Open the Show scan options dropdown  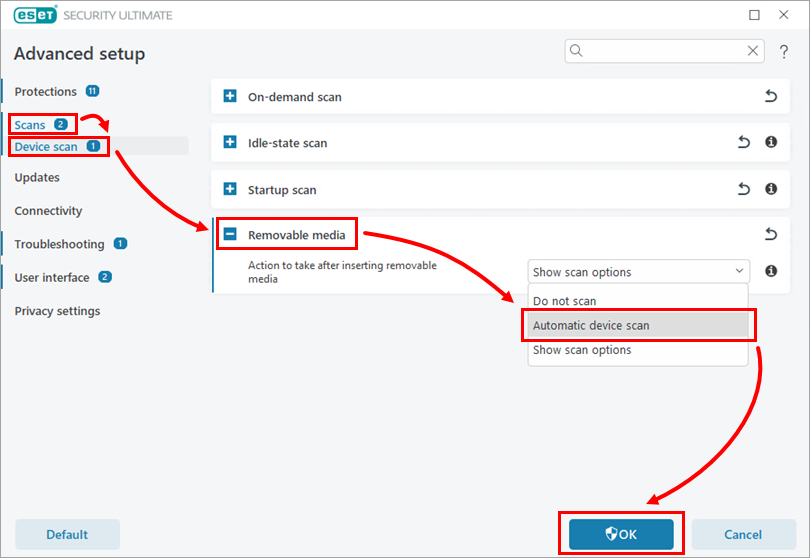[x=638, y=271]
